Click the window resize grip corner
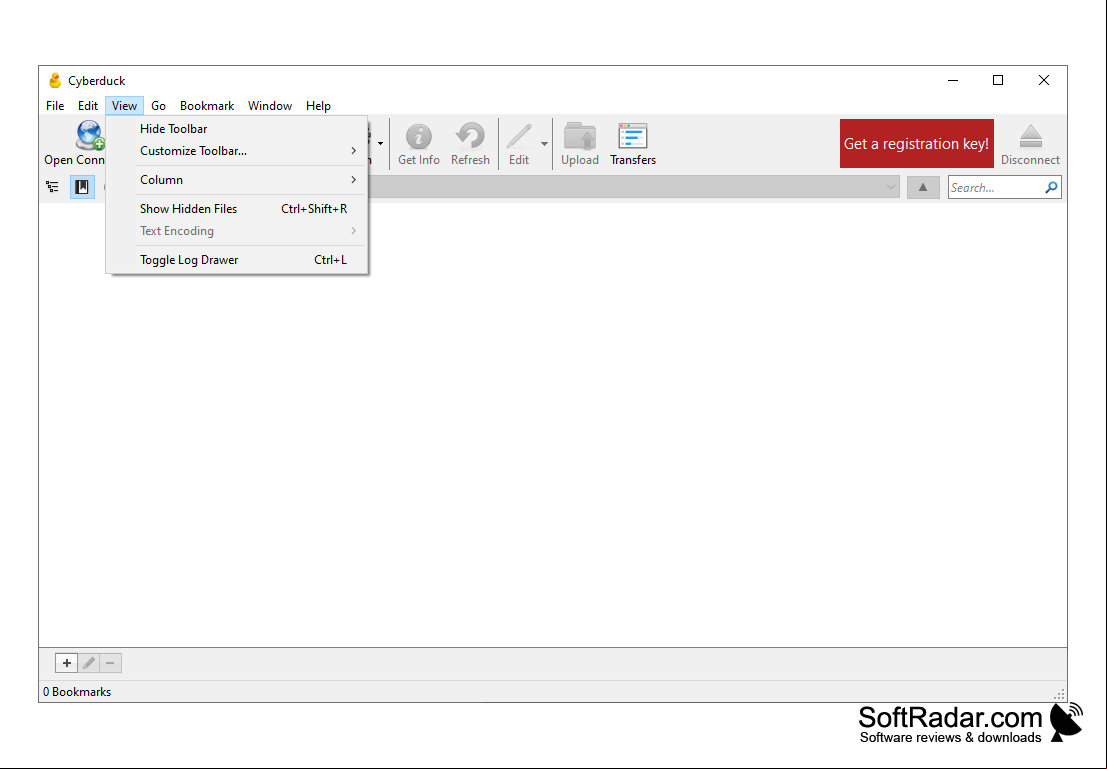The height and width of the screenshot is (769, 1107). [x=1059, y=694]
